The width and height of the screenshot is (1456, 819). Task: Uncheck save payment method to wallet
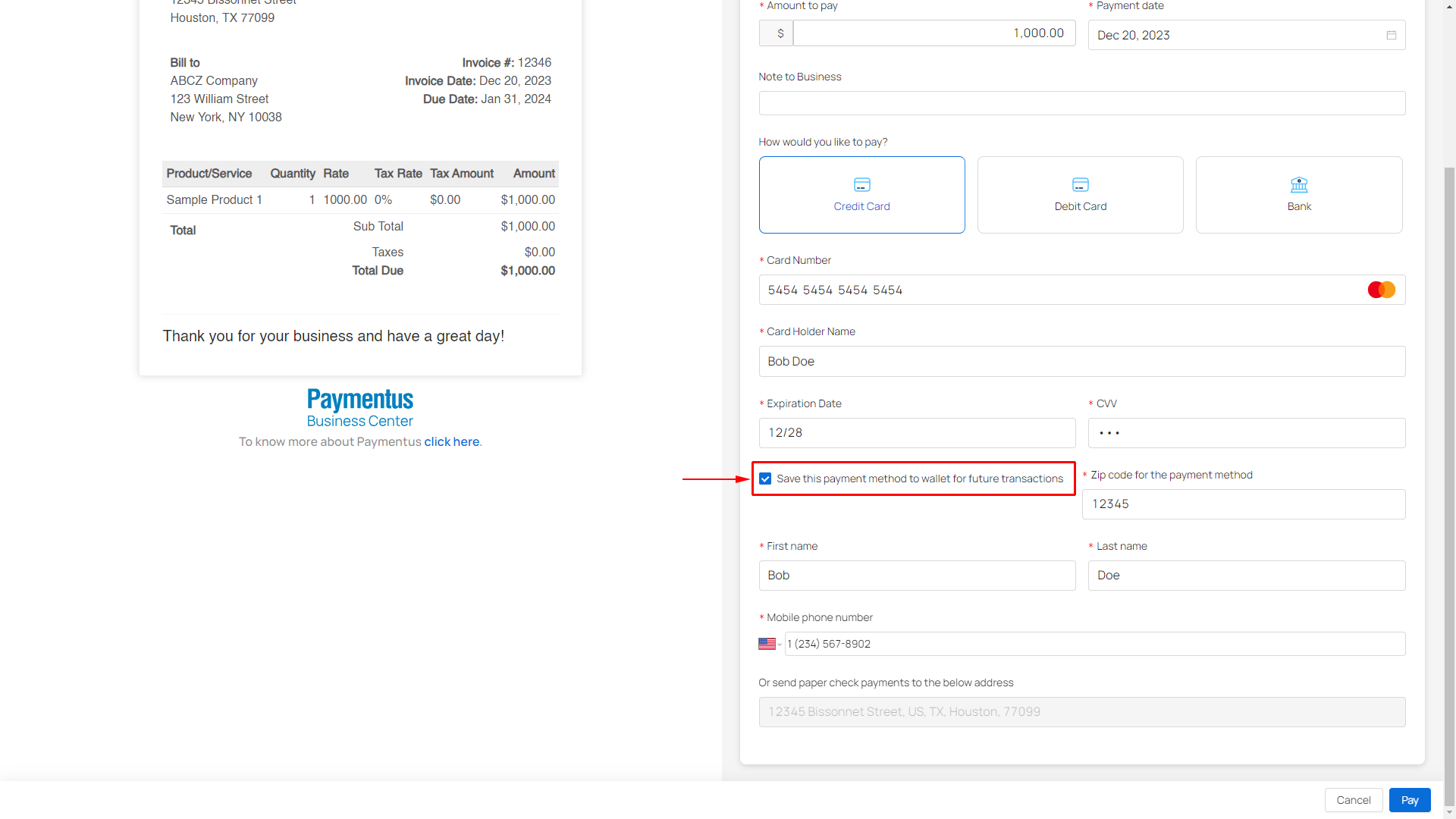click(765, 479)
